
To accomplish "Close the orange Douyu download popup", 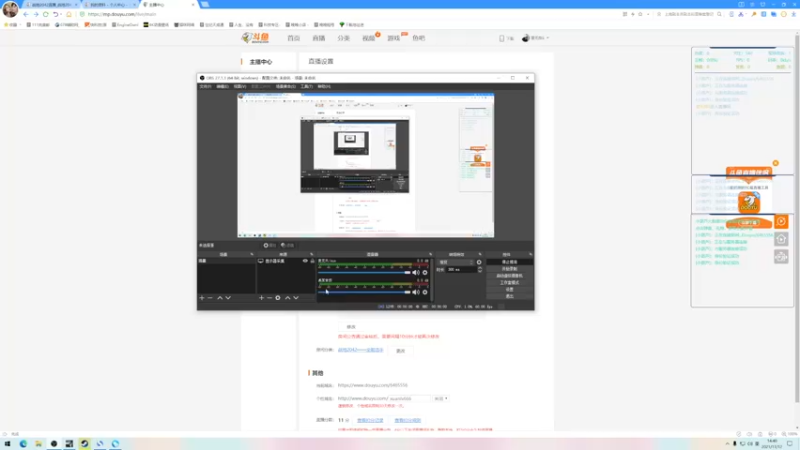I will click(776, 163).
